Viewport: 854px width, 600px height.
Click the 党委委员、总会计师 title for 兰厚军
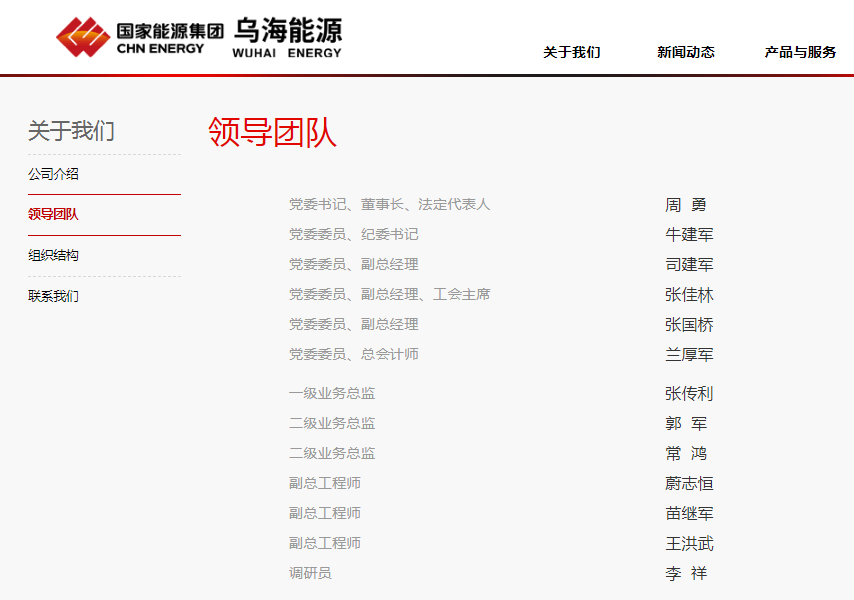(346, 354)
